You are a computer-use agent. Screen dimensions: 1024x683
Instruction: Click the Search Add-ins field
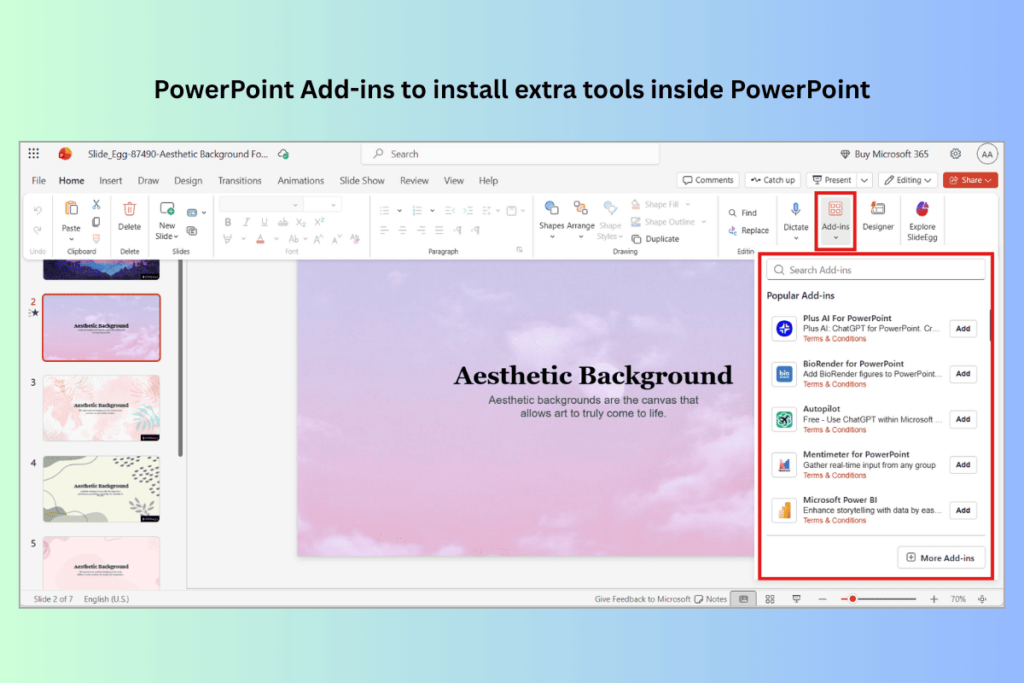[x=876, y=270]
